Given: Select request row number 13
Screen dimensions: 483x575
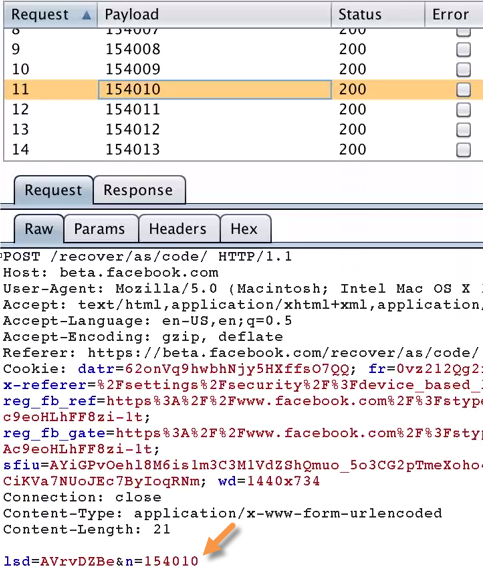Looking at the screenshot, I should 20,129.
